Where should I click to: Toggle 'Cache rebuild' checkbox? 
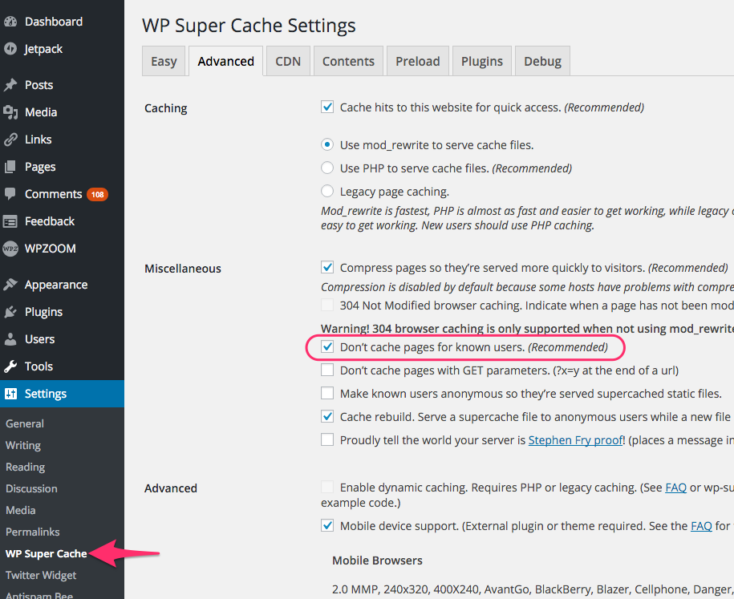327,416
